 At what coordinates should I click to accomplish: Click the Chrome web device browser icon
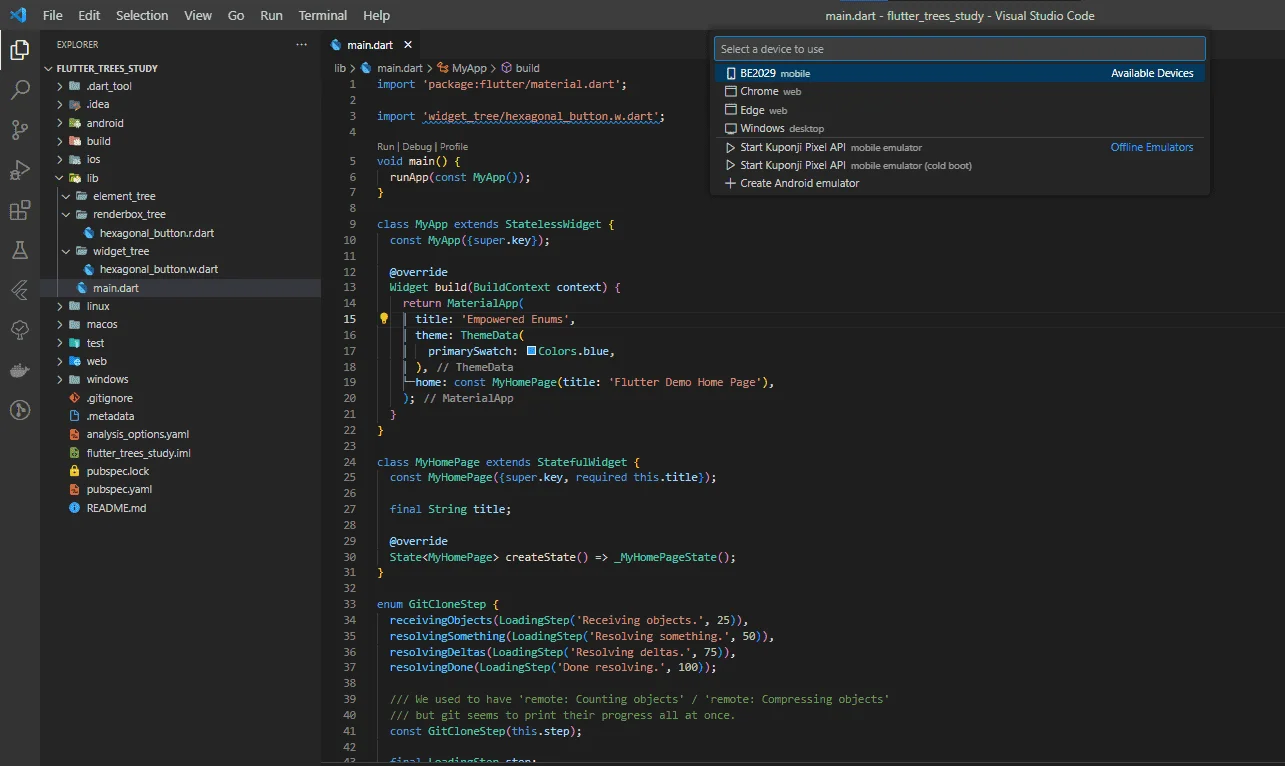point(731,91)
